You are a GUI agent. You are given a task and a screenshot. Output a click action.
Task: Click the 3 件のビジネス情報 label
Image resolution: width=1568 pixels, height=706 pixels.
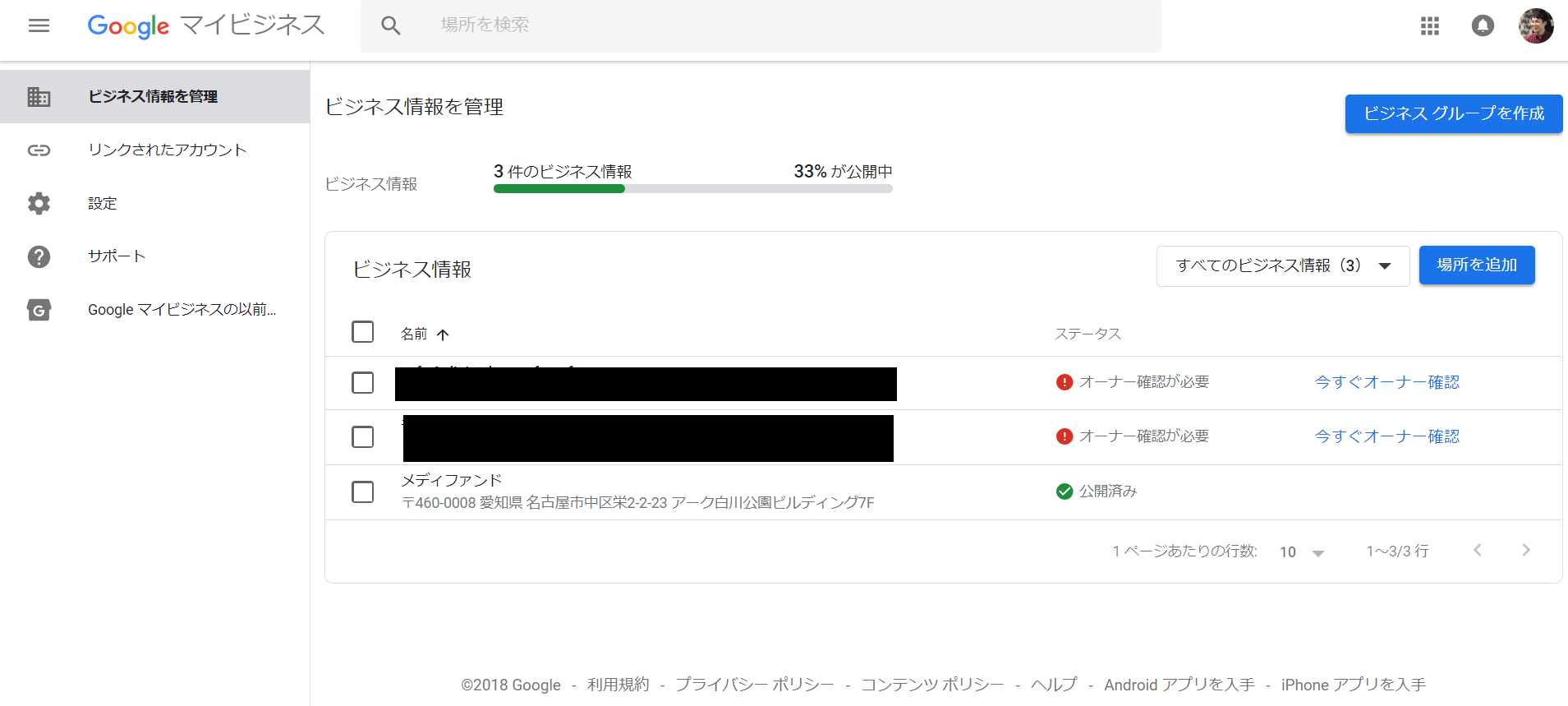[x=563, y=172]
